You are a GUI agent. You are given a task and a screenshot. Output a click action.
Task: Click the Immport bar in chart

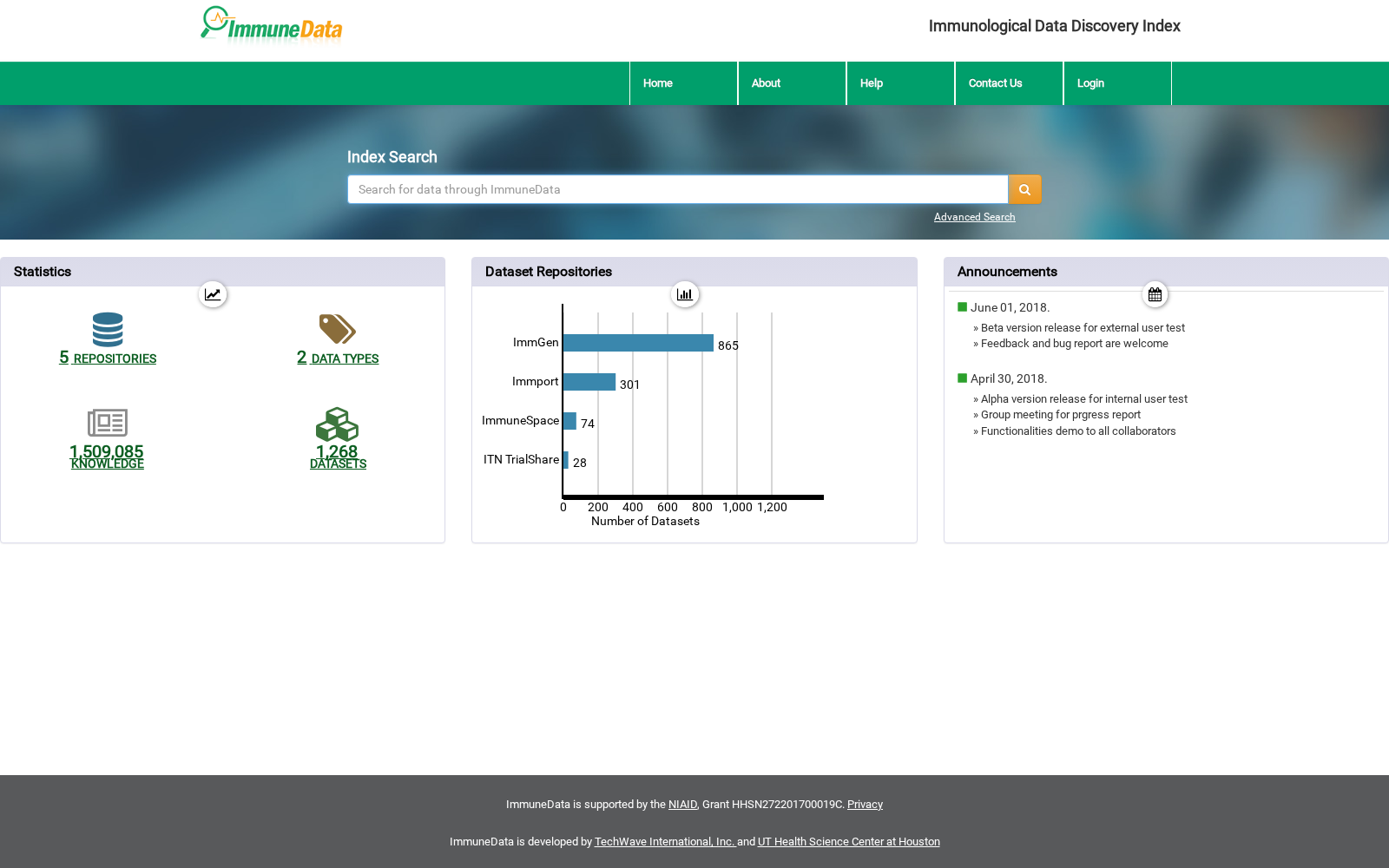coord(589,382)
